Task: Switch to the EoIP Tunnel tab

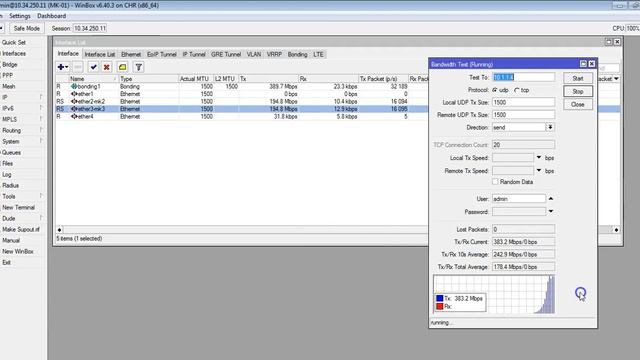Action: (162, 54)
